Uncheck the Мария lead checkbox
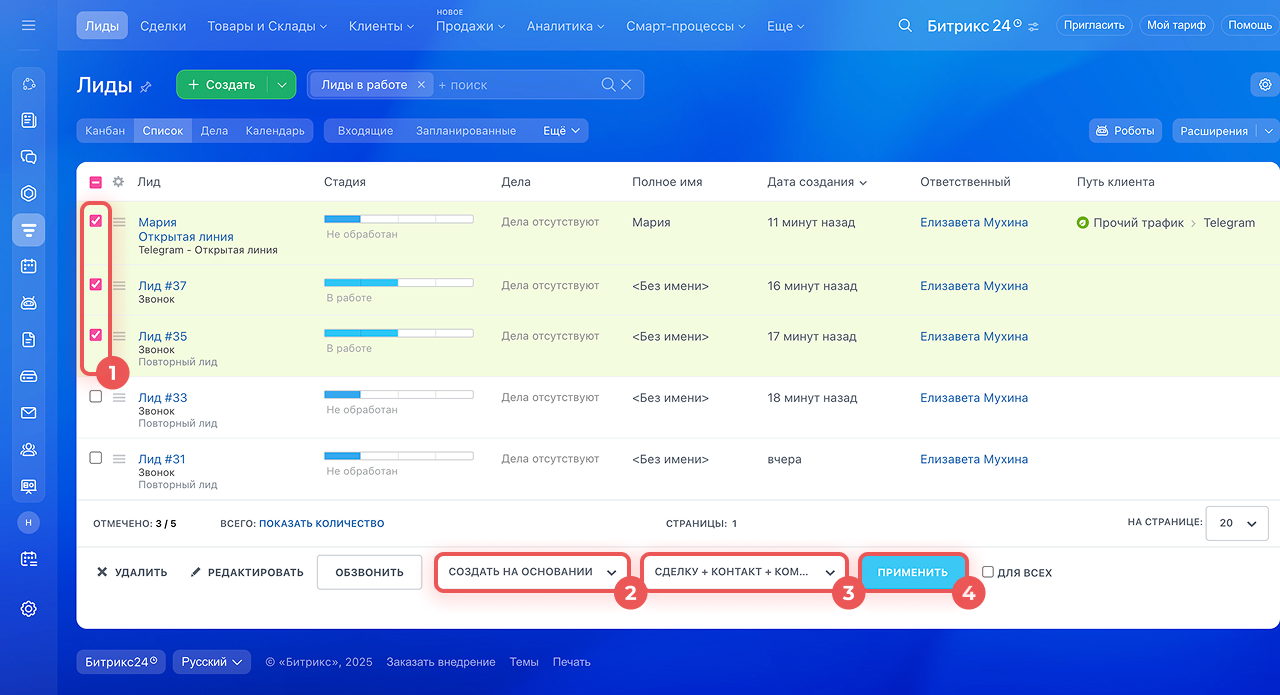 96,221
